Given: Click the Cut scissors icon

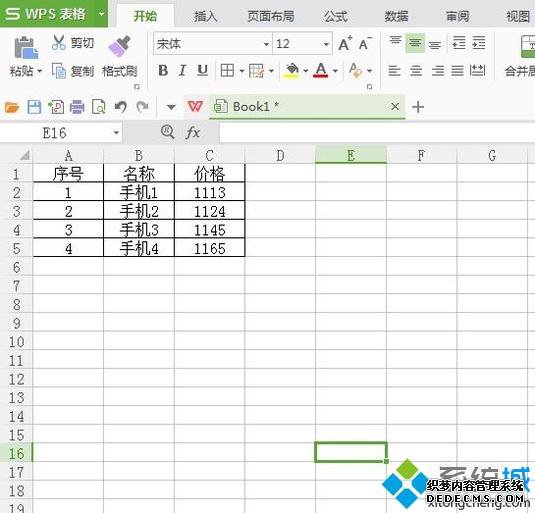Looking at the screenshot, I should (x=59, y=43).
